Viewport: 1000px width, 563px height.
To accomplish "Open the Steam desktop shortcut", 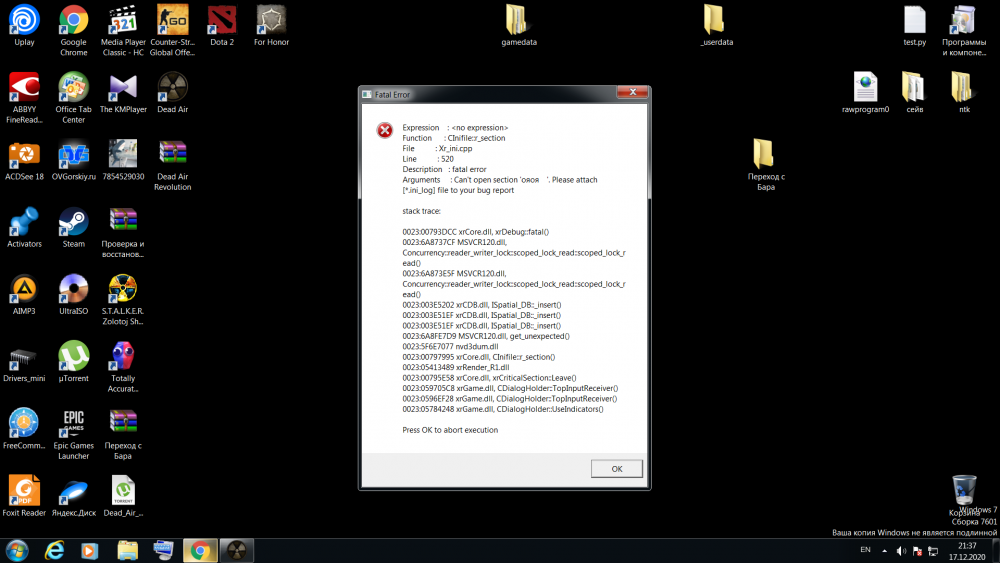I will click(x=73, y=225).
